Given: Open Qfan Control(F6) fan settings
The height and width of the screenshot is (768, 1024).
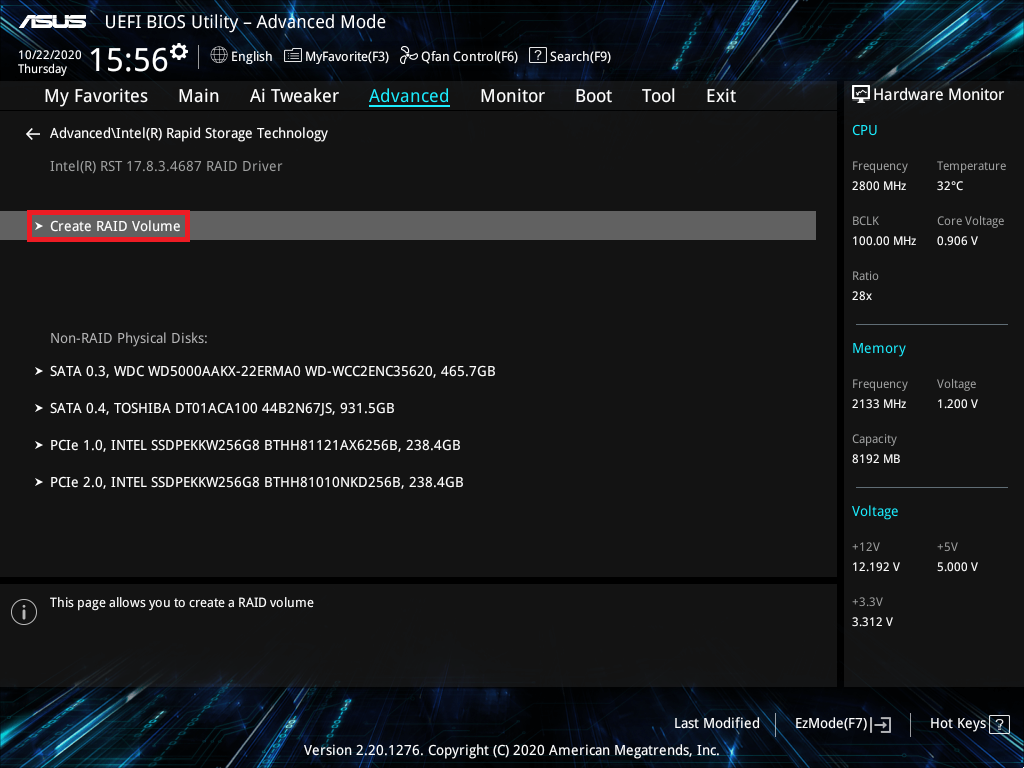Looking at the screenshot, I should pyautogui.click(x=459, y=56).
